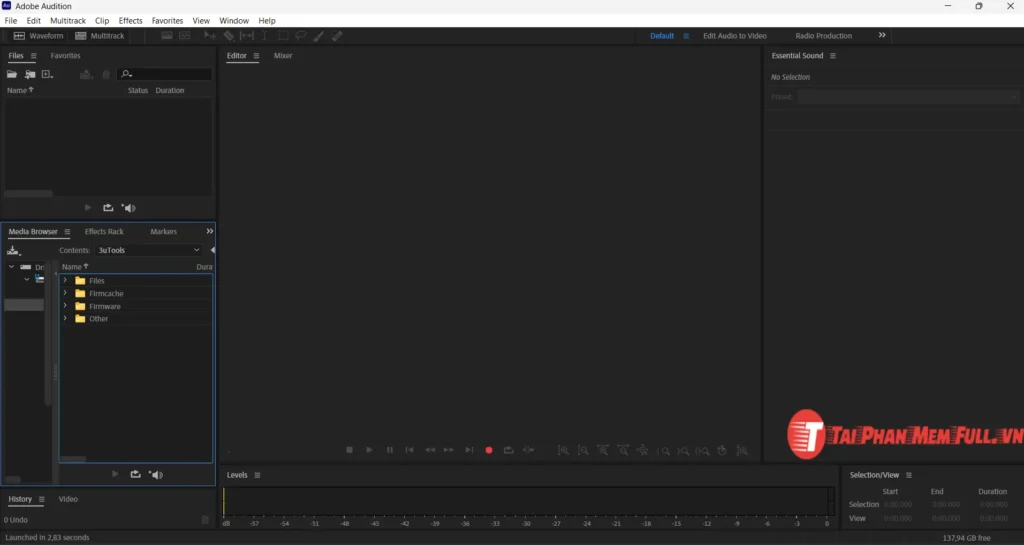The width and height of the screenshot is (1024, 545).
Task: Show the spectral pitch display
Action: (185, 36)
